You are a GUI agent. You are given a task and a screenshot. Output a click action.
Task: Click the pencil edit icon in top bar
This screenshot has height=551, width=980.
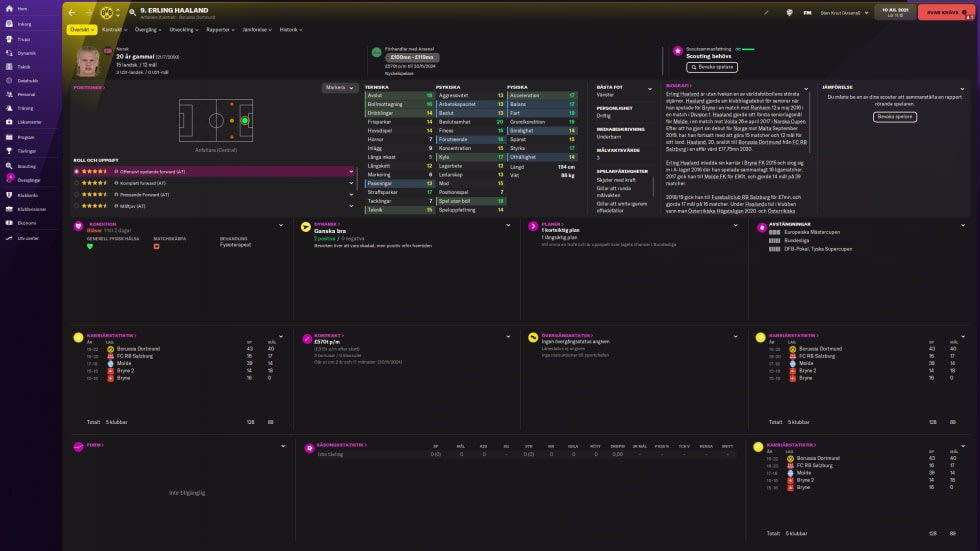(766, 12)
